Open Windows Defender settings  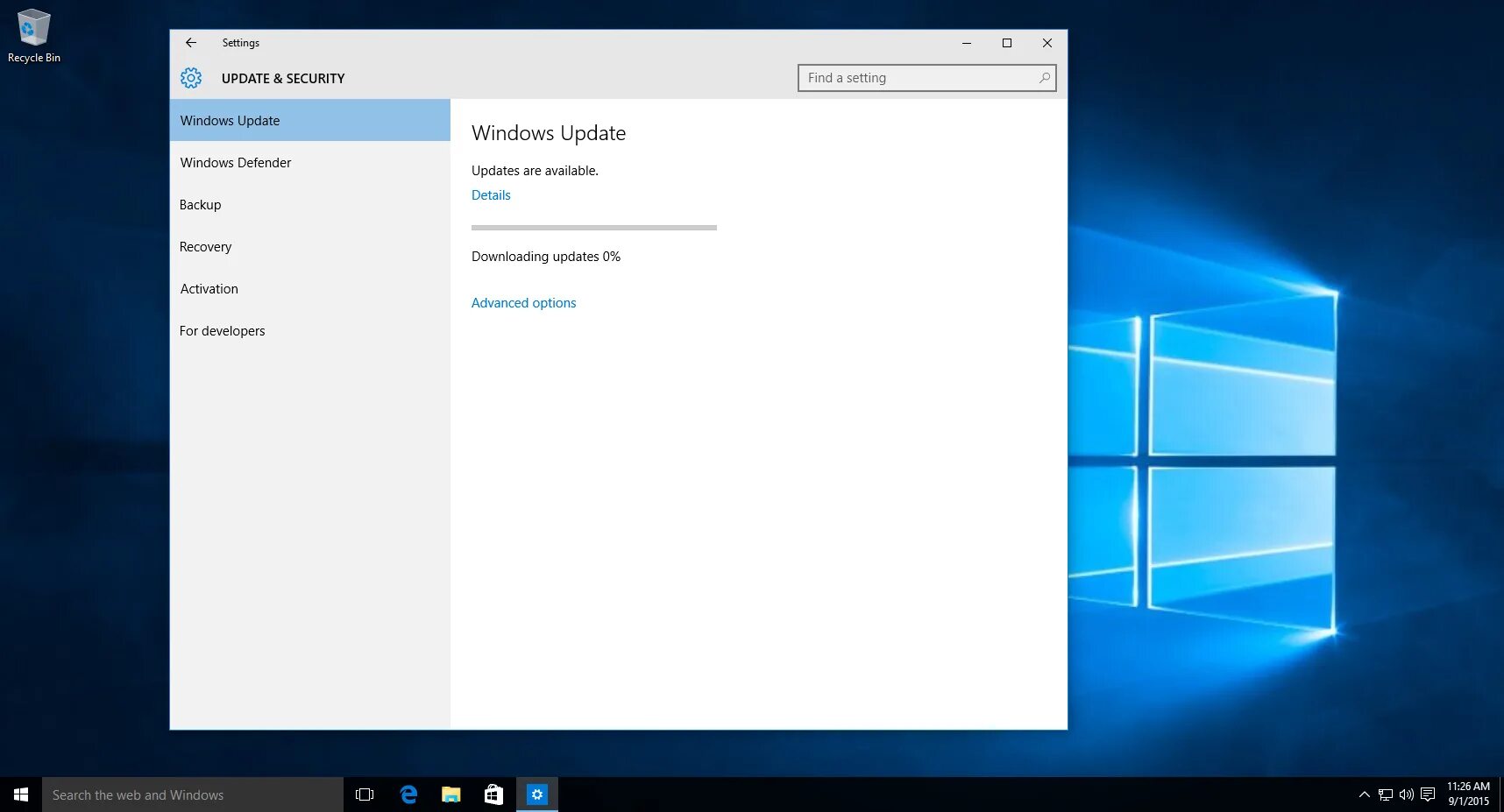click(x=310, y=163)
